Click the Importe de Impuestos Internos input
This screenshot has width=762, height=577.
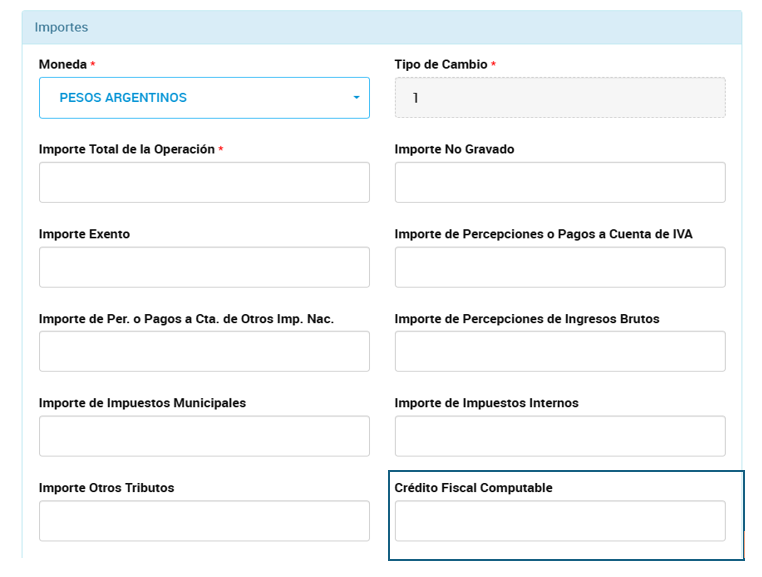560,436
